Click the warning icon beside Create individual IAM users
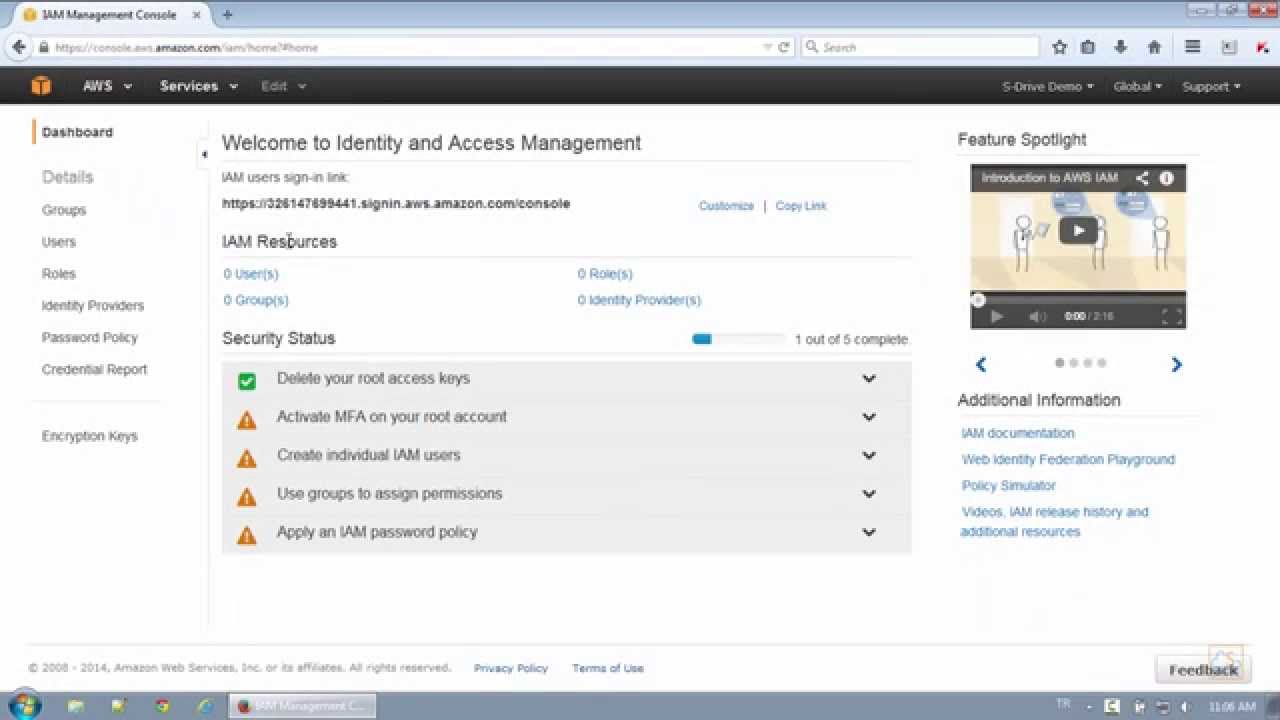 pyautogui.click(x=247, y=459)
